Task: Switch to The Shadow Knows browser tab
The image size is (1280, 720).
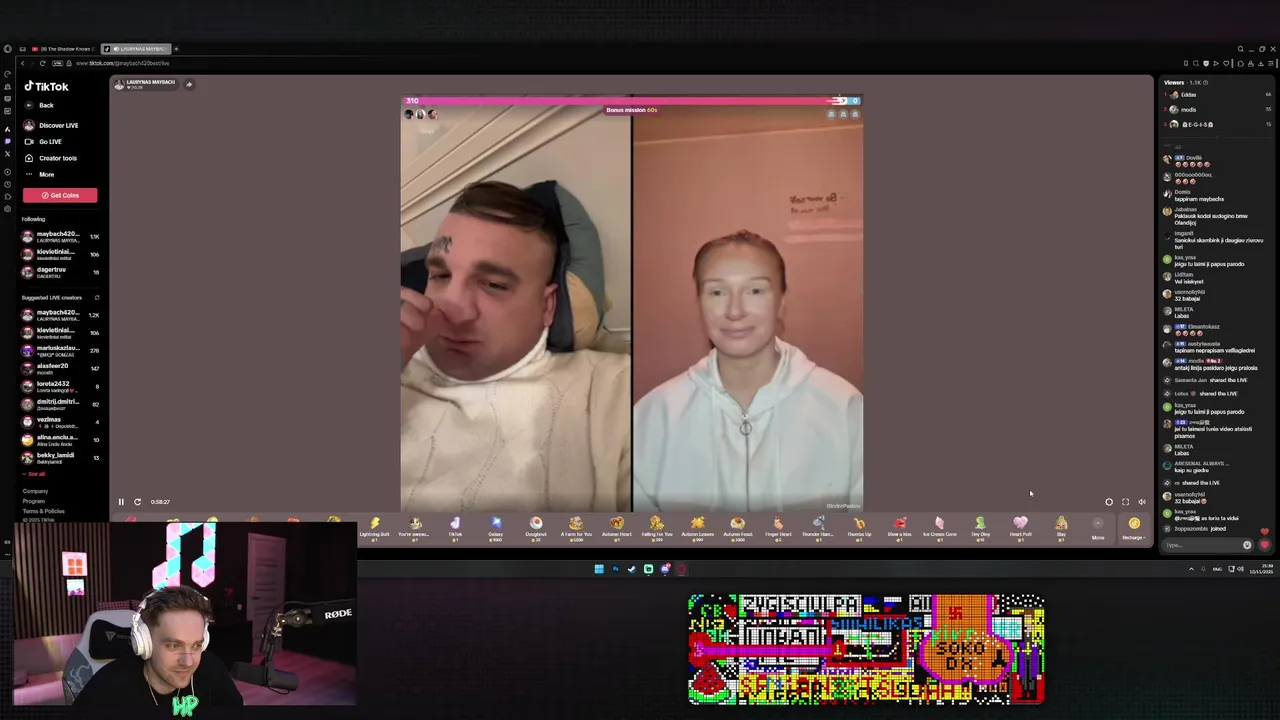Action: click(x=62, y=49)
